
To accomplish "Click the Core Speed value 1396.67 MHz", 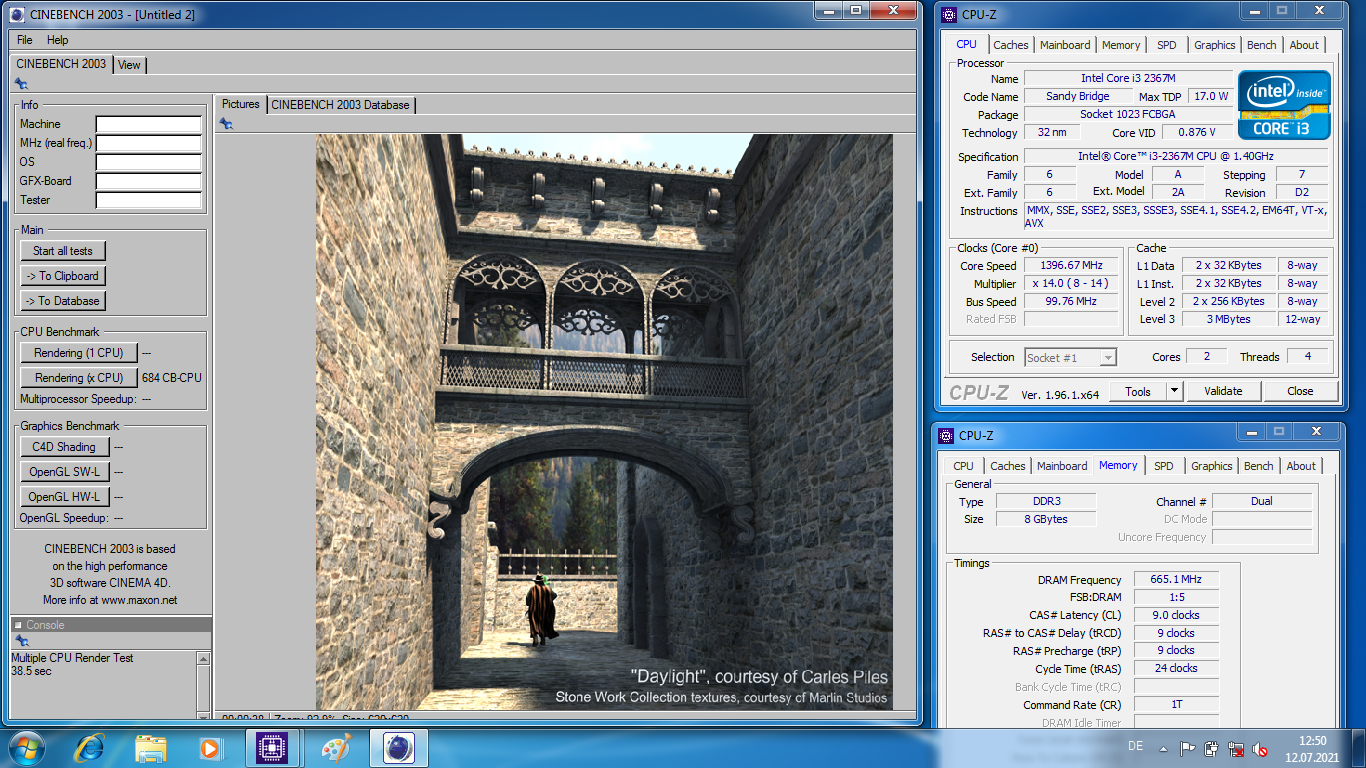I will (x=1071, y=265).
